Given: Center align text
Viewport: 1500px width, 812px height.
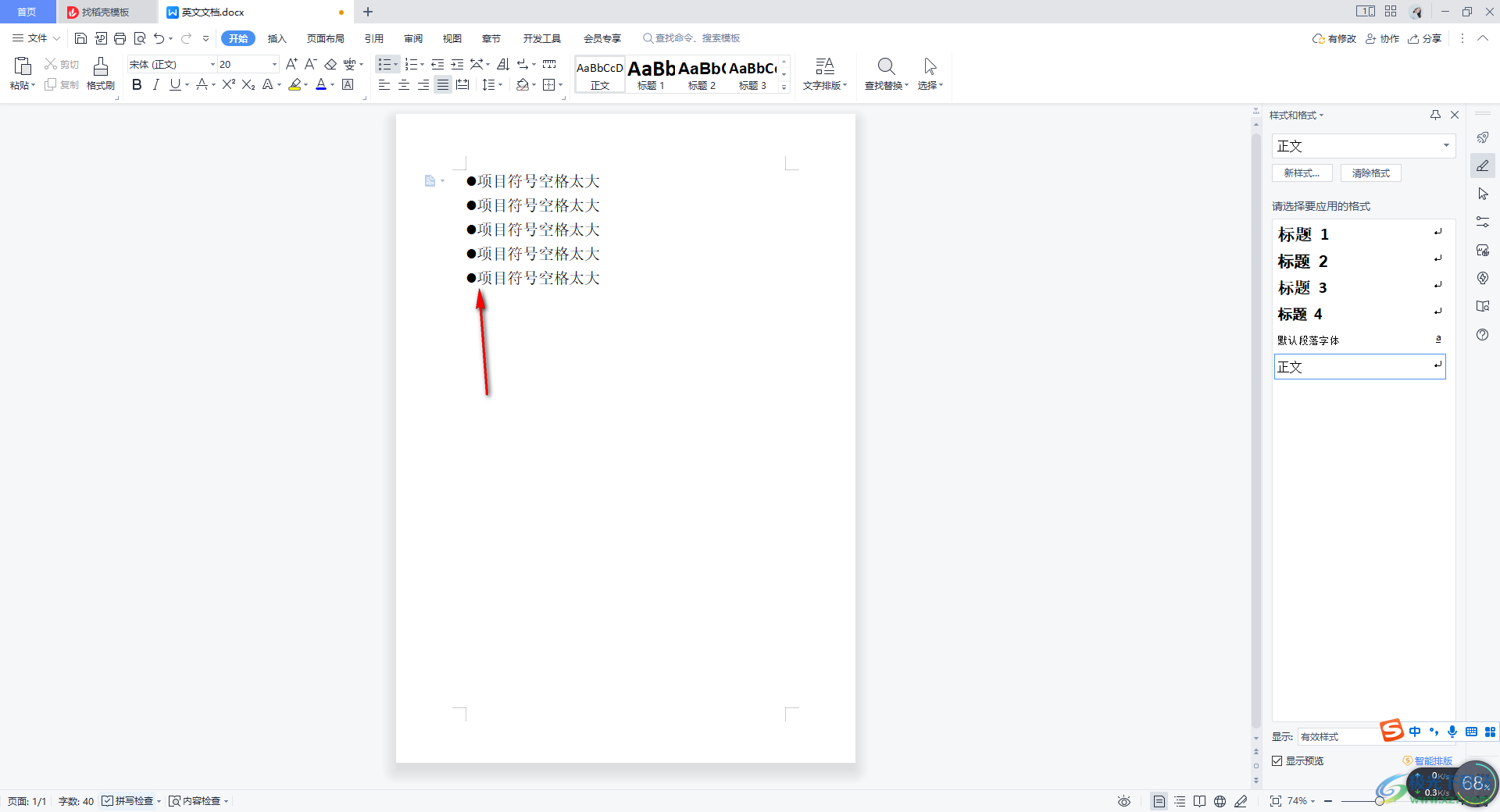Looking at the screenshot, I should (x=404, y=84).
